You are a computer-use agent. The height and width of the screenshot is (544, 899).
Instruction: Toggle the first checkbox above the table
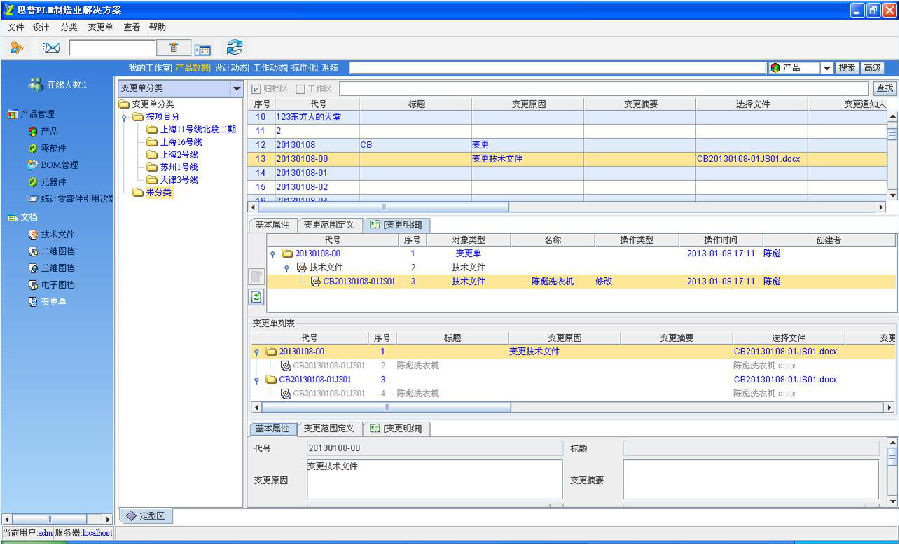tap(256, 89)
